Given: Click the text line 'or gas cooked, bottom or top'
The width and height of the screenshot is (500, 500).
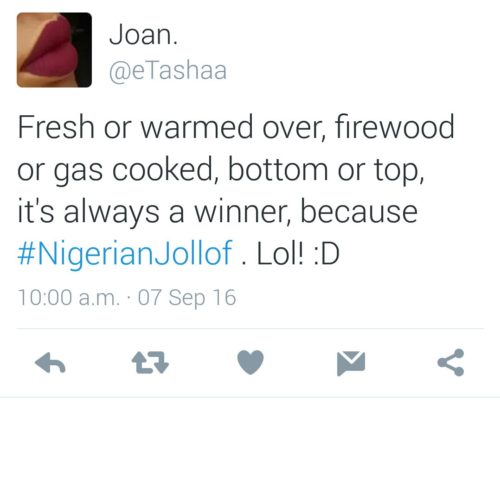Looking at the screenshot, I should 220,170.
